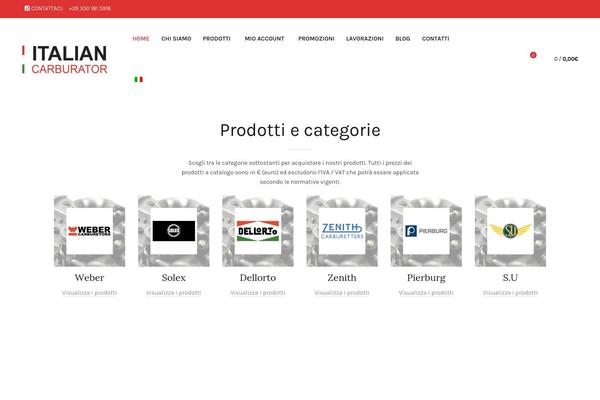Click the Pierburg category title
600x400 pixels.
tap(426, 278)
